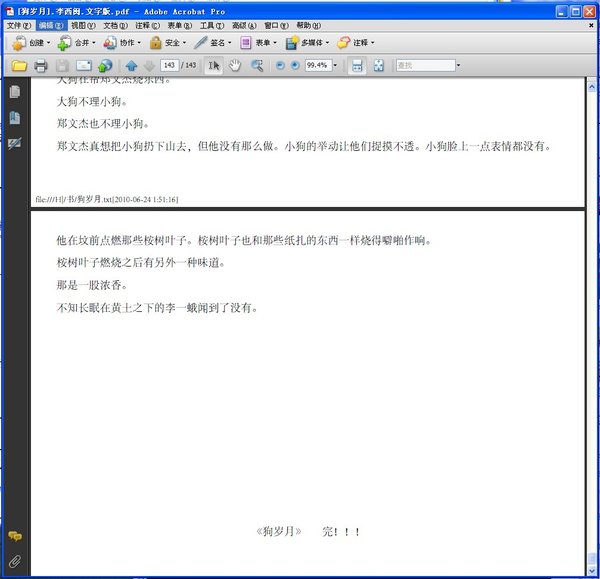Image resolution: width=600 pixels, height=579 pixels.
Task: Click the 签名 (Sign) button
Action: pyautogui.click(x=213, y=43)
